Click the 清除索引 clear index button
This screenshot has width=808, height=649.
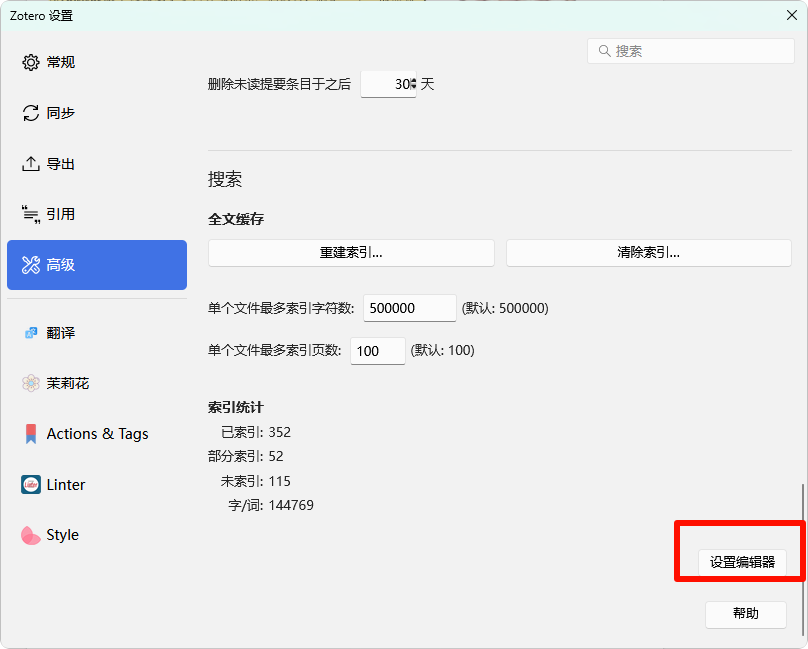point(648,253)
